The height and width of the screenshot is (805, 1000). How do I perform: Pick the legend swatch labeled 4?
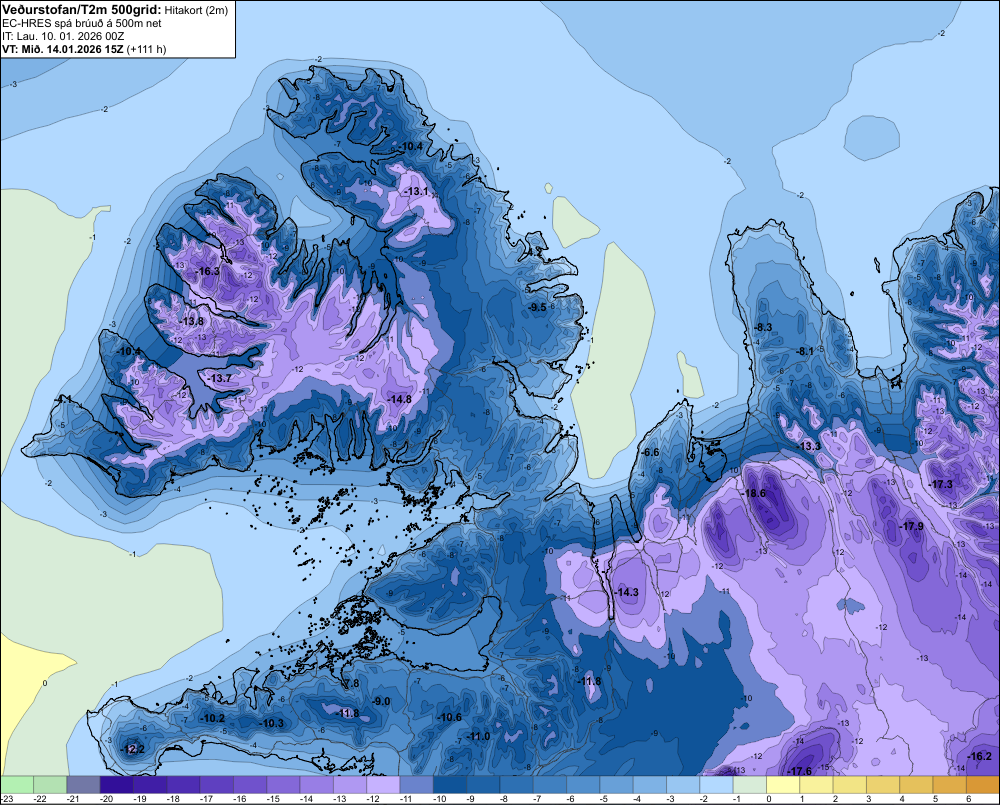pyautogui.click(x=916, y=784)
